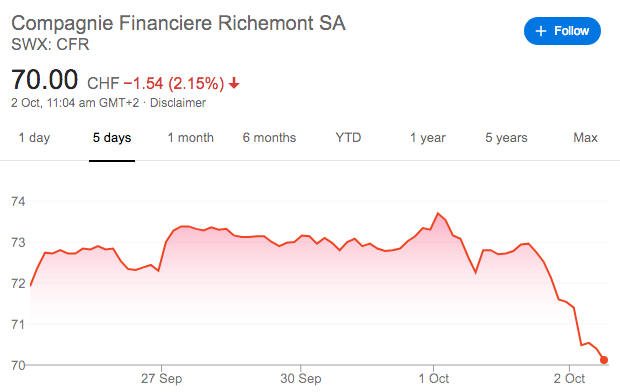View the 1 year chart

[x=427, y=138]
